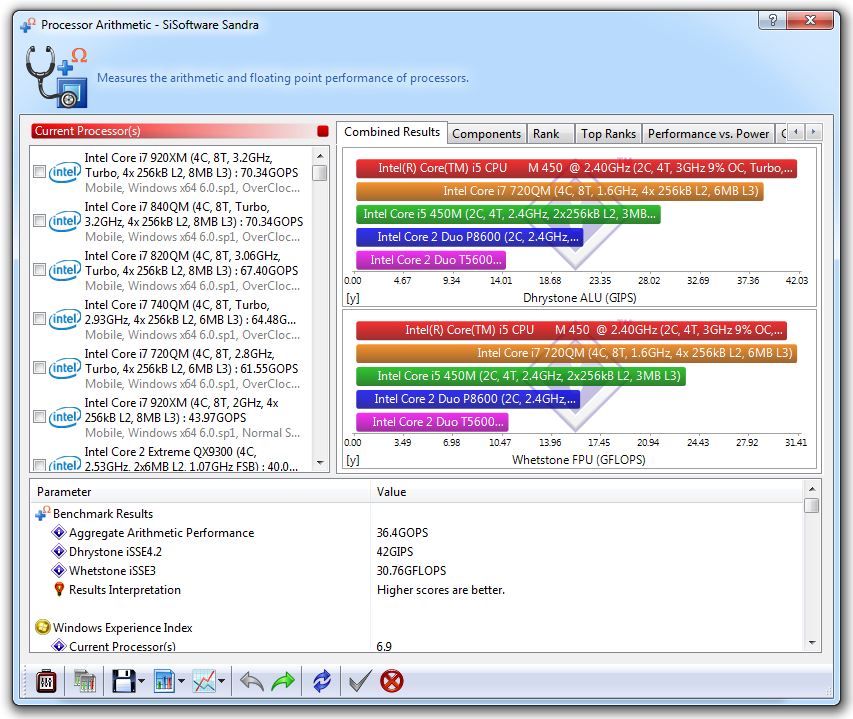The height and width of the screenshot is (719, 853).
Task: Switch to the Components tab
Action: pos(486,134)
